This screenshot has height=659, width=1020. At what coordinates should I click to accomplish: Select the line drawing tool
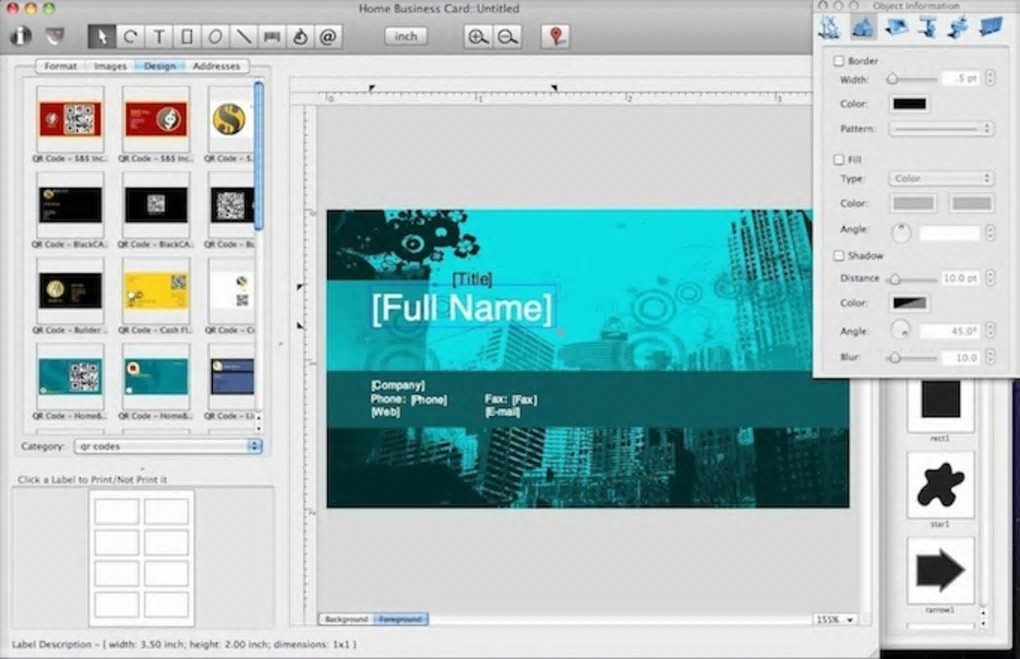click(x=243, y=36)
